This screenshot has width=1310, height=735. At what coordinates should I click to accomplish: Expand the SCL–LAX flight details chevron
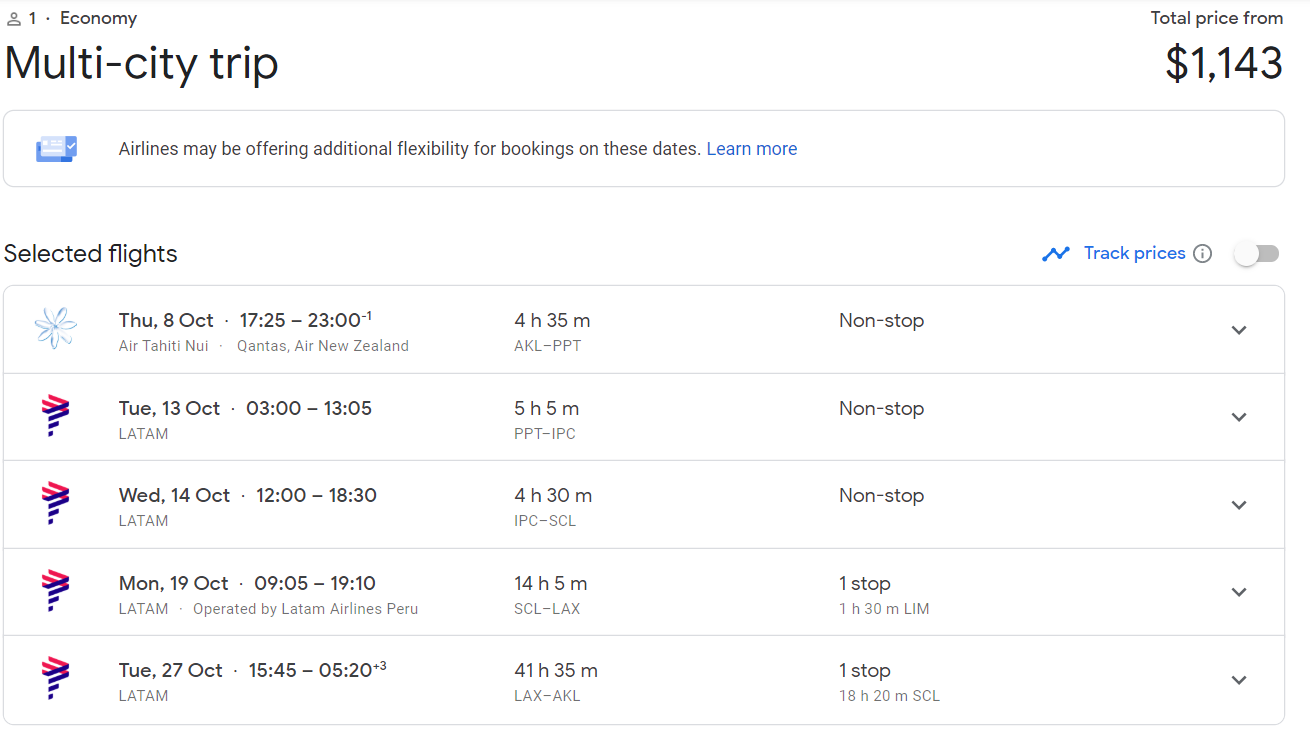1239,592
